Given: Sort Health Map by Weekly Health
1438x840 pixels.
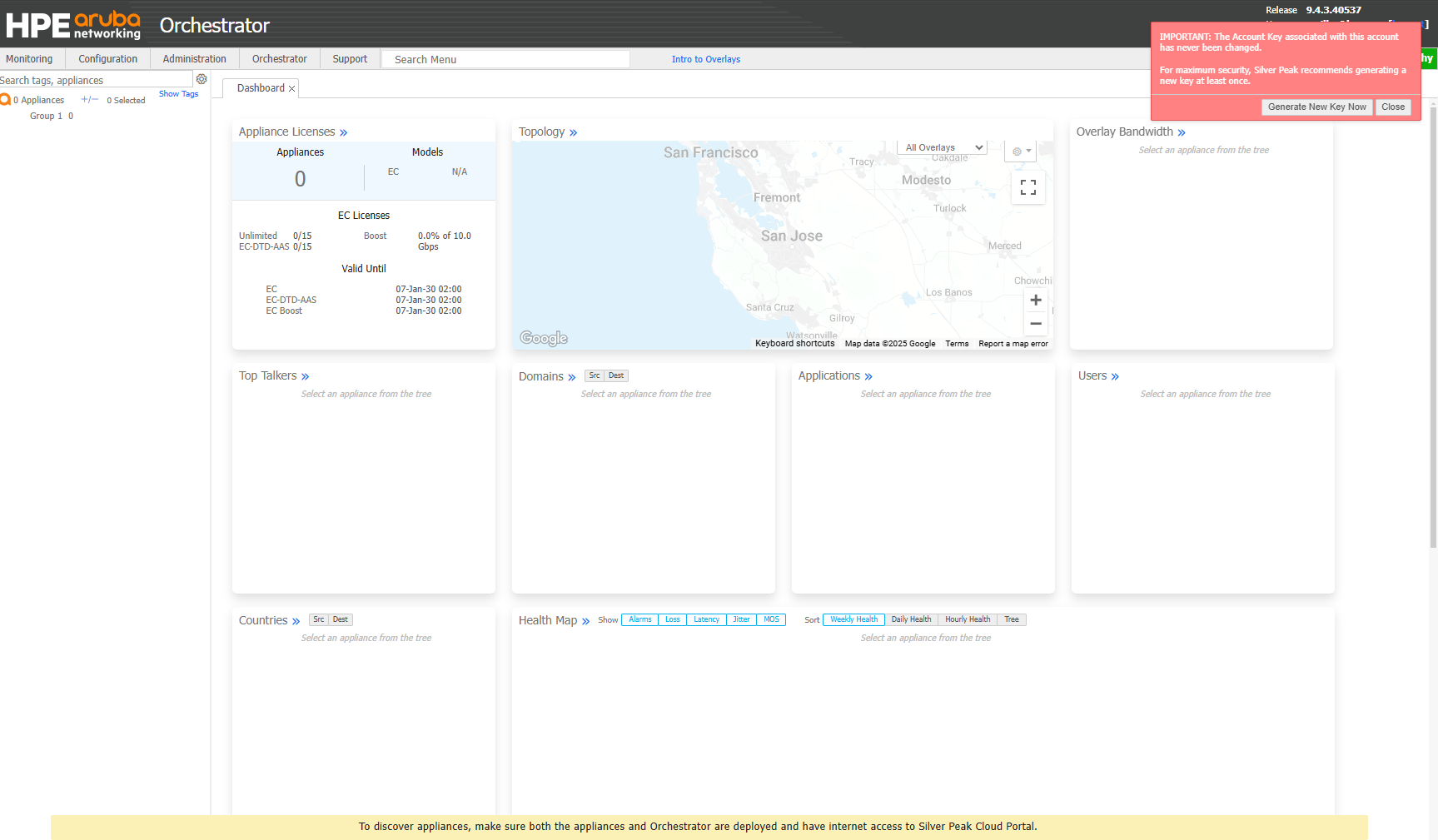Looking at the screenshot, I should [x=854, y=619].
